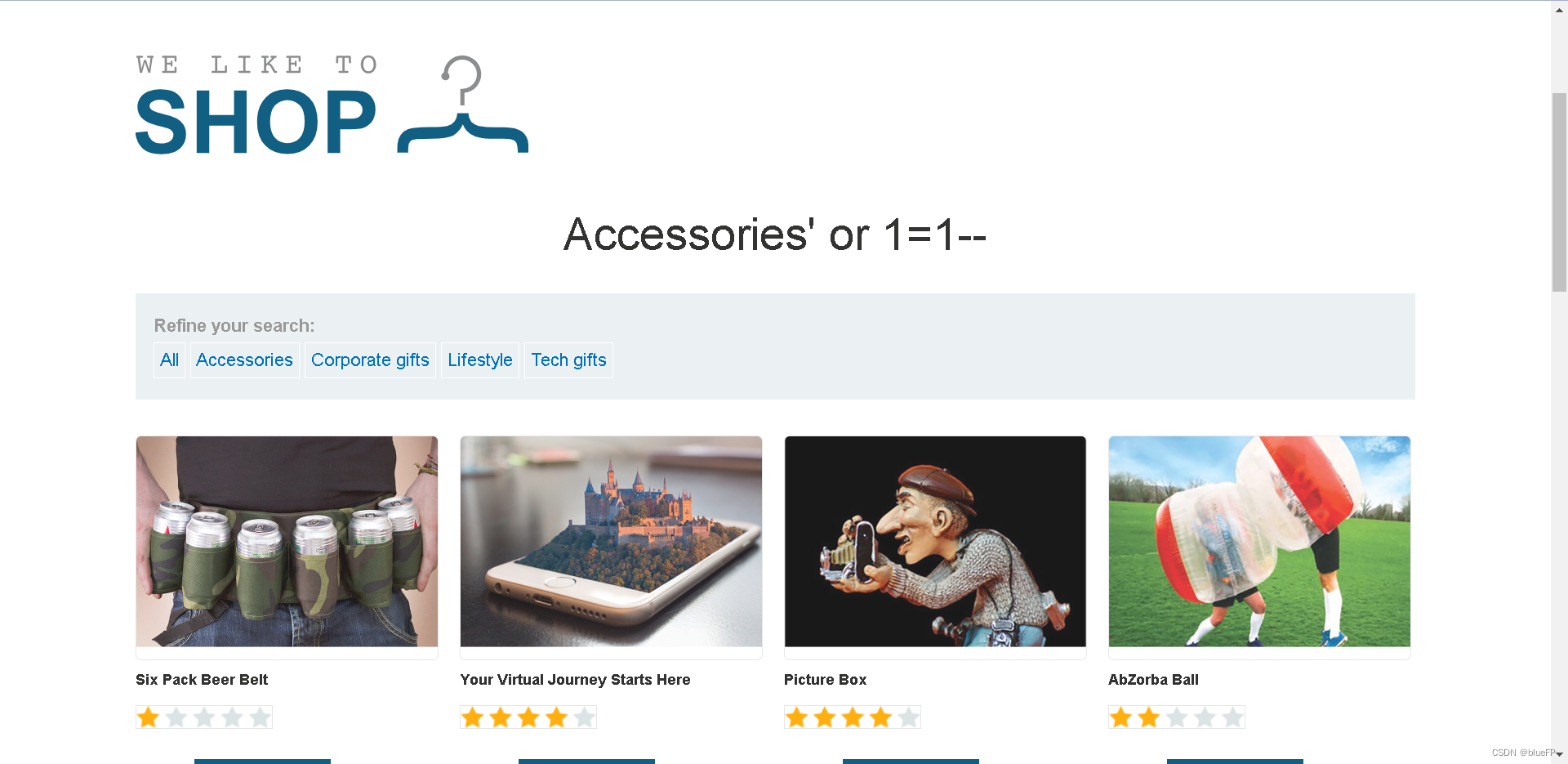Click the coat hanger icon in logo
This screenshot has width=1568, height=764.
[x=463, y=105]
